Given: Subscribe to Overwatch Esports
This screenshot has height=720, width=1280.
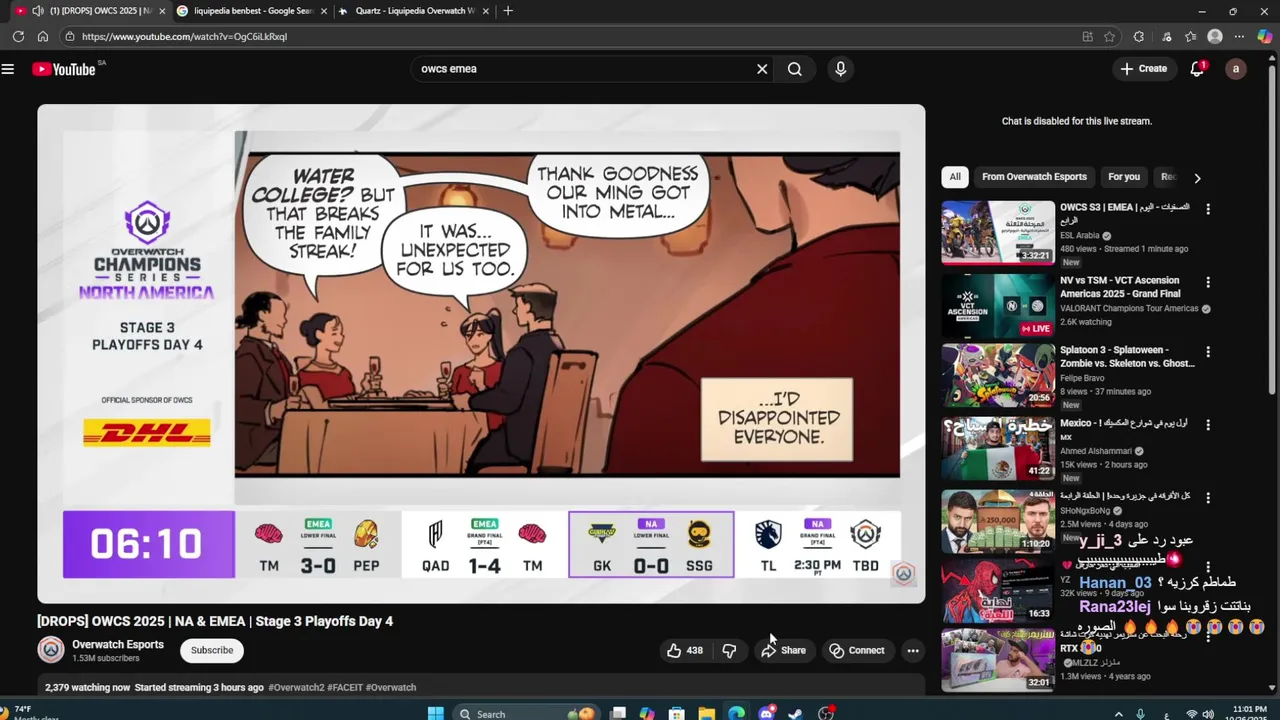Looking at the screenshot, I should [x=212, y=650].
